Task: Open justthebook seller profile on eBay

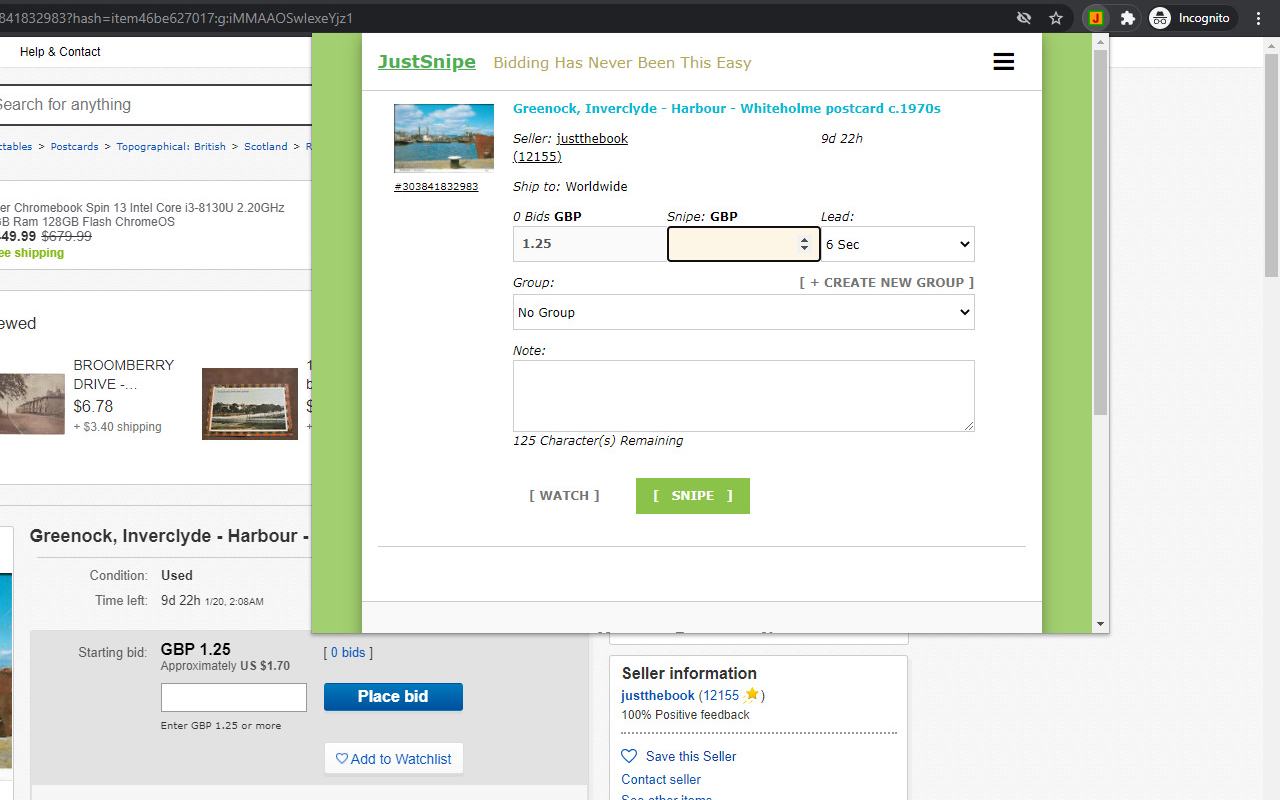Action: (658, 695)
